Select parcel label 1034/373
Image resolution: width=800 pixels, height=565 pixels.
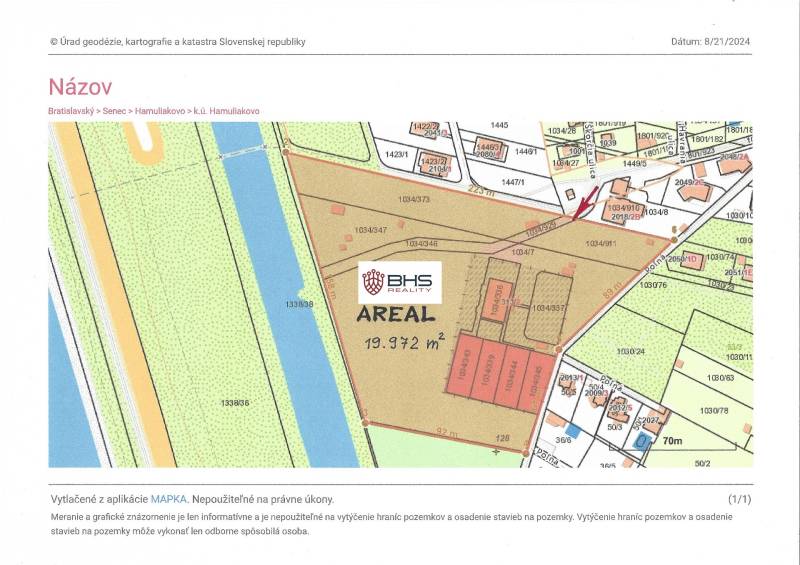(x=414, y=199)
